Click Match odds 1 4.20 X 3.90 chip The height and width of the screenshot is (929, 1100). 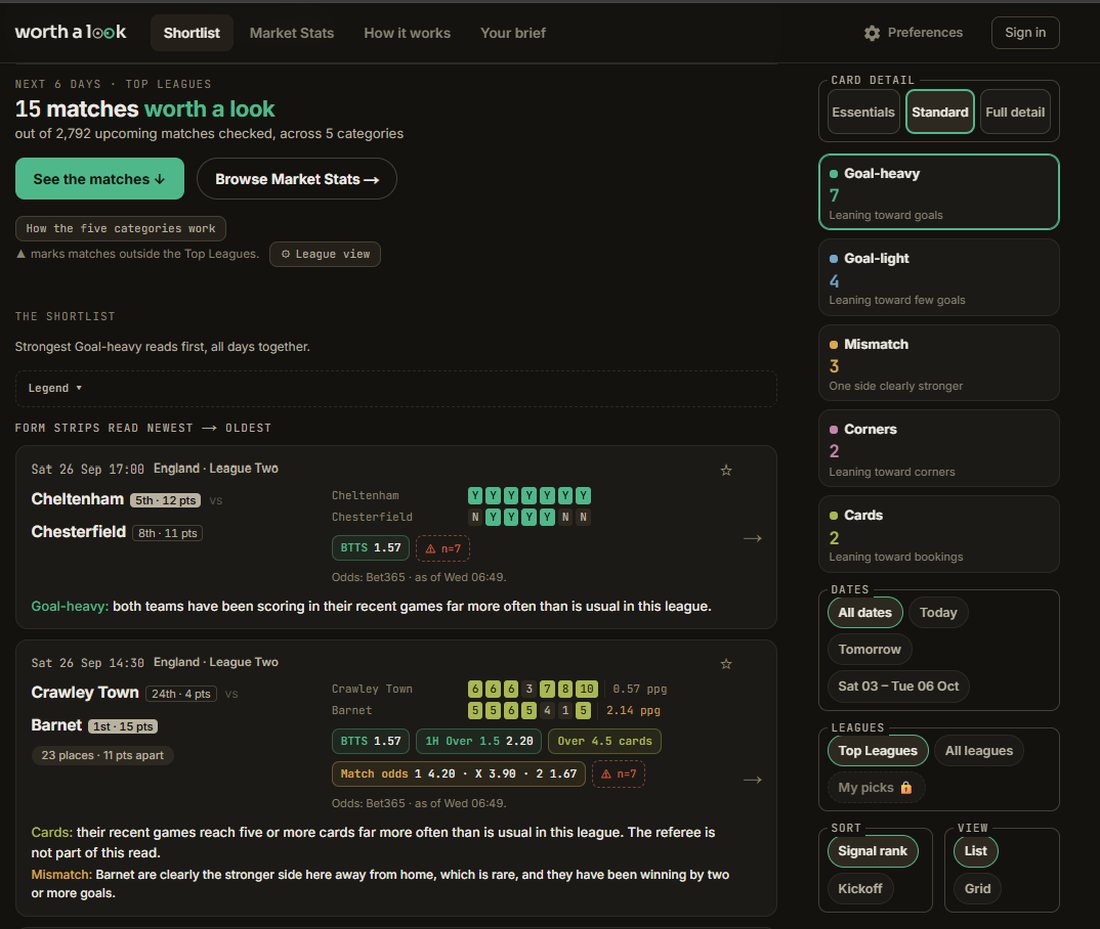point(458,774)
